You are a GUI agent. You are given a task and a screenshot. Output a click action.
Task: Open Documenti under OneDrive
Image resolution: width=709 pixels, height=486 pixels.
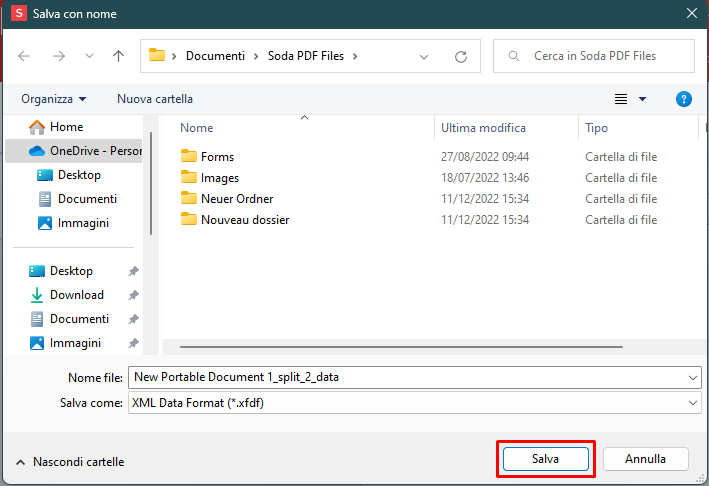click(77, 199)
